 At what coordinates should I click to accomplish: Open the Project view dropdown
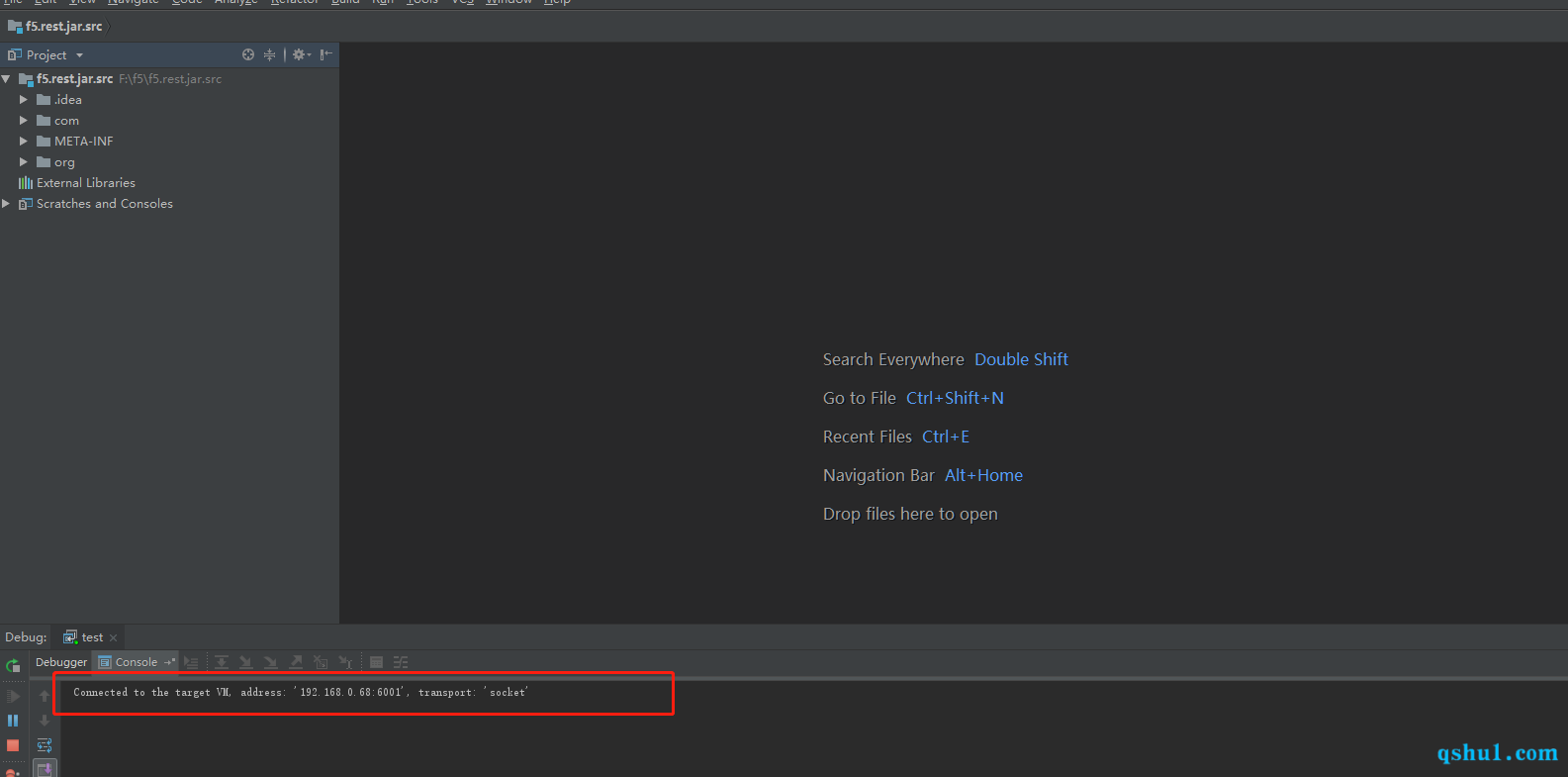(79, 55)
